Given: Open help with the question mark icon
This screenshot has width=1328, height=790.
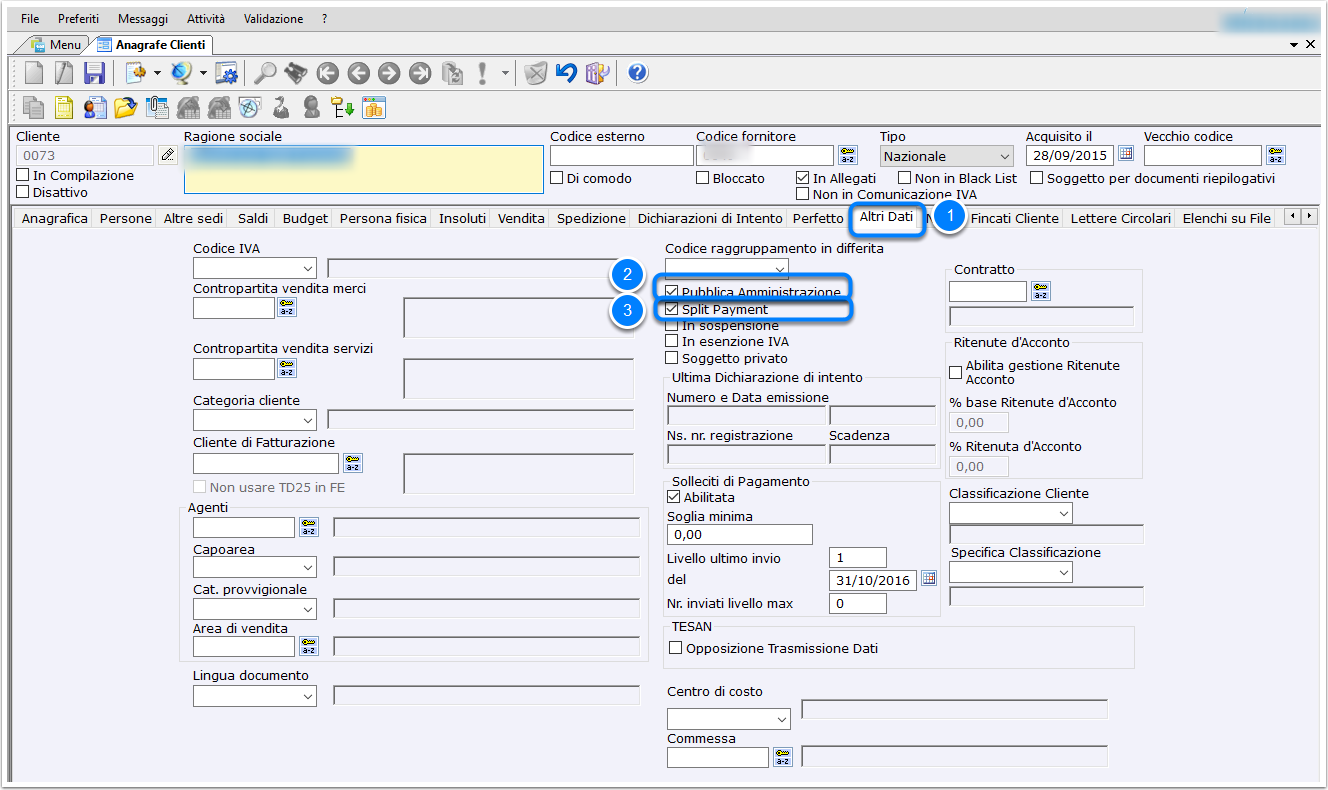Looking at the screenshot, I should click(638, 72).
